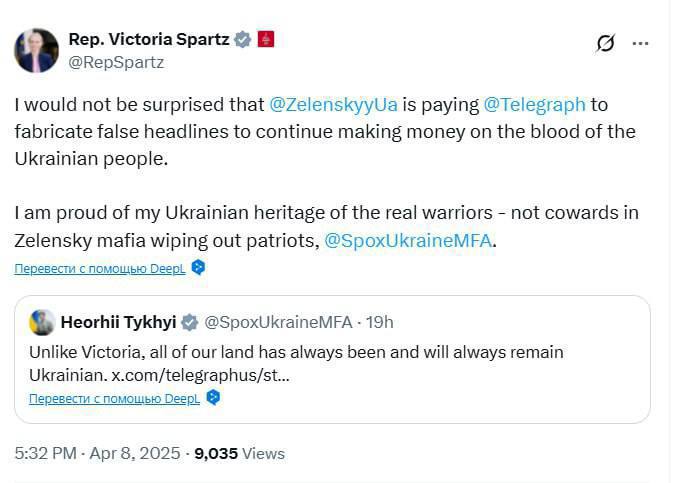Open the 5:32 PM Apr 8, 2025 timestamp
Image resolution: width=681 pixels, height=483 pixels.
click(97, 453)
